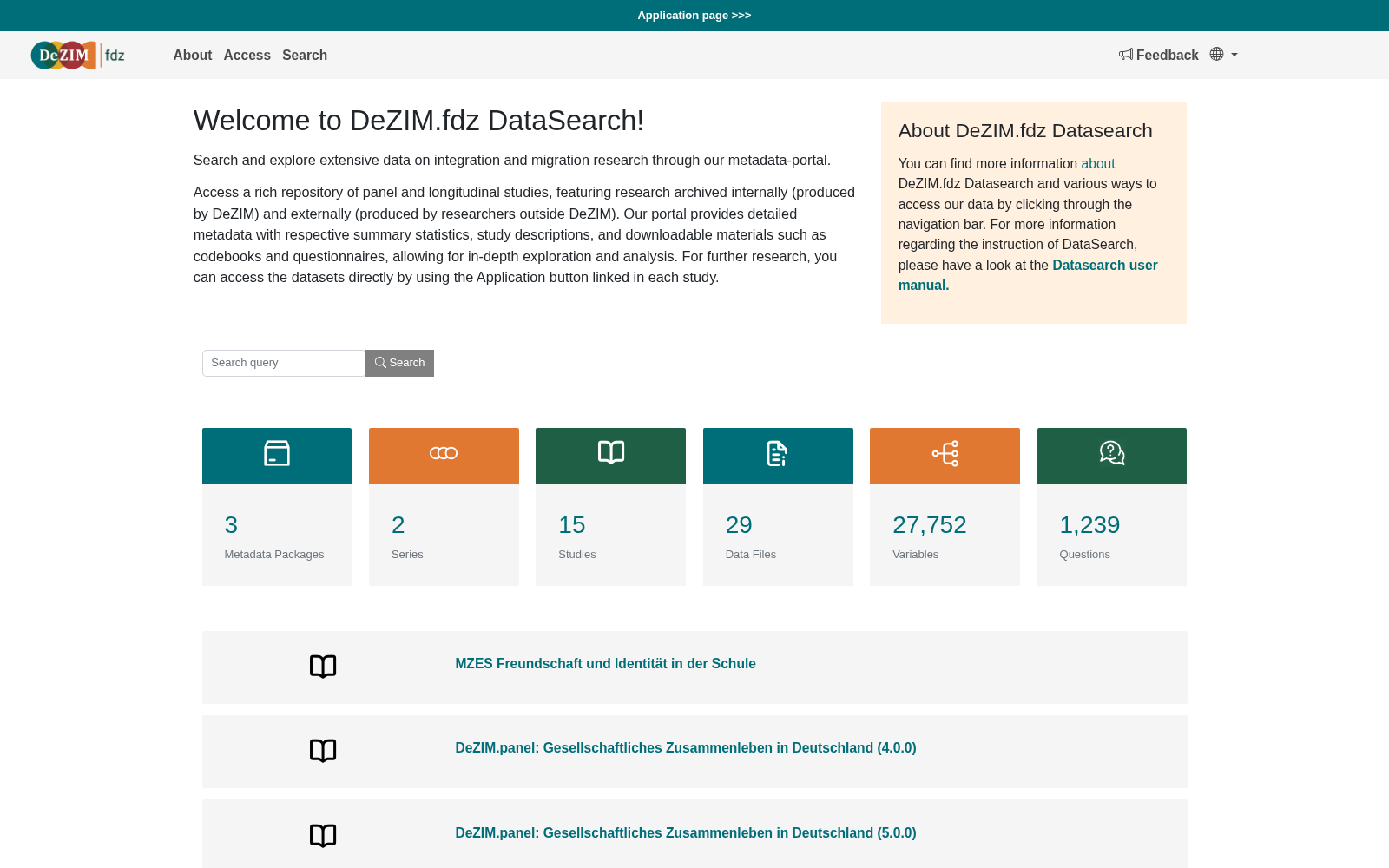
Task: Click the grey Search button
Action: pyautogui.click(x=399, y=363)
